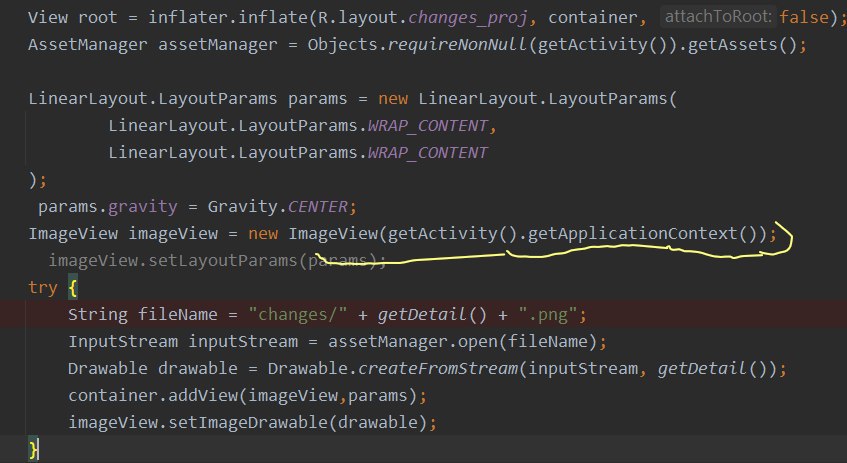The image size is (847, 463).
Task: Click the createFromStream method
Action: [438, 368]
